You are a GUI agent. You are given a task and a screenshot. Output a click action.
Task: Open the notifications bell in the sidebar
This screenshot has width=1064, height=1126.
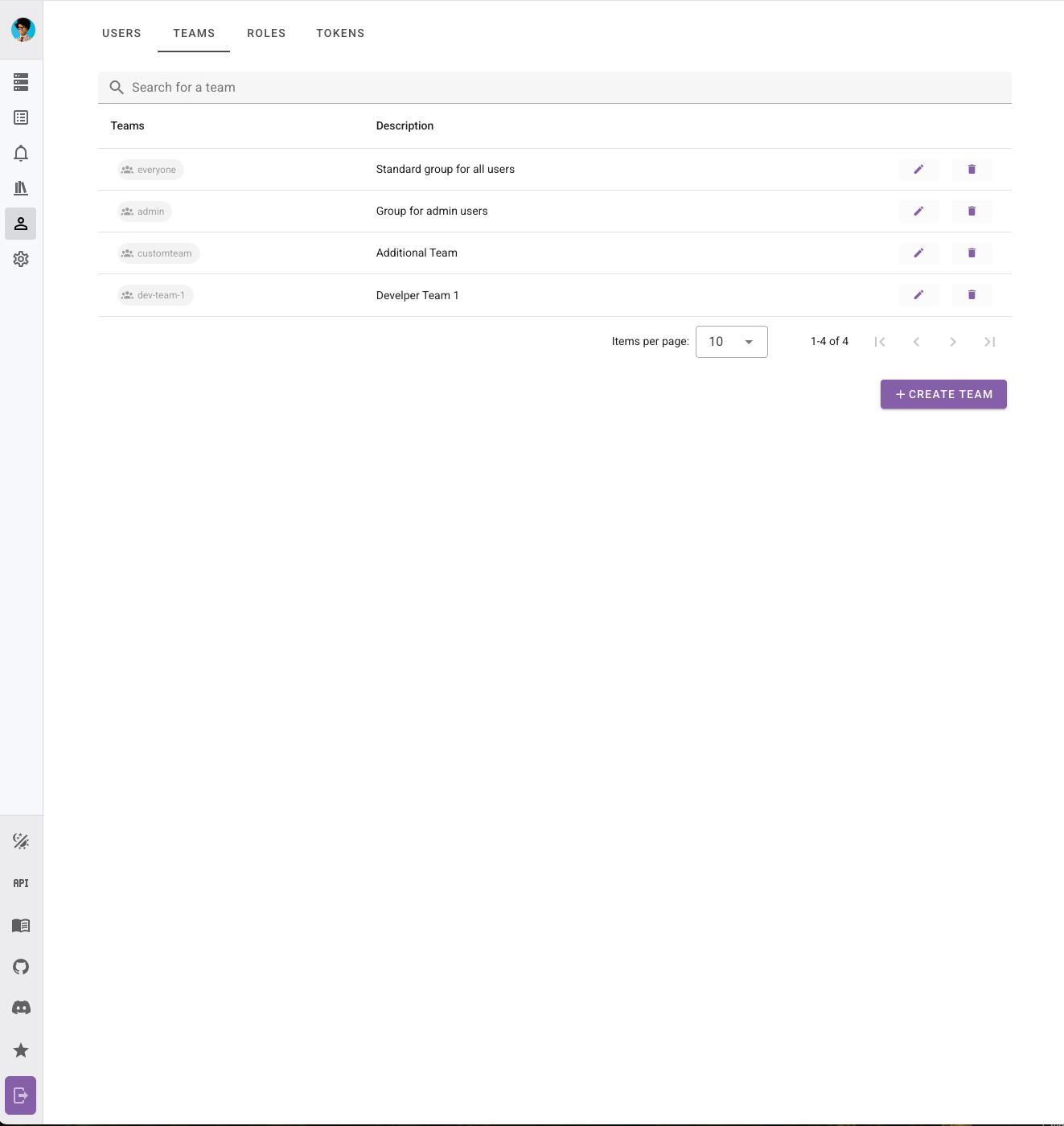pos(21,153)
